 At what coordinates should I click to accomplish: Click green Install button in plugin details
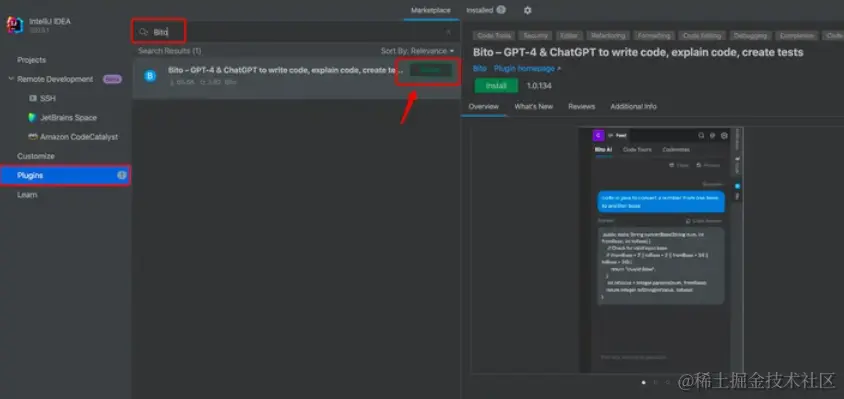point(496,86)
